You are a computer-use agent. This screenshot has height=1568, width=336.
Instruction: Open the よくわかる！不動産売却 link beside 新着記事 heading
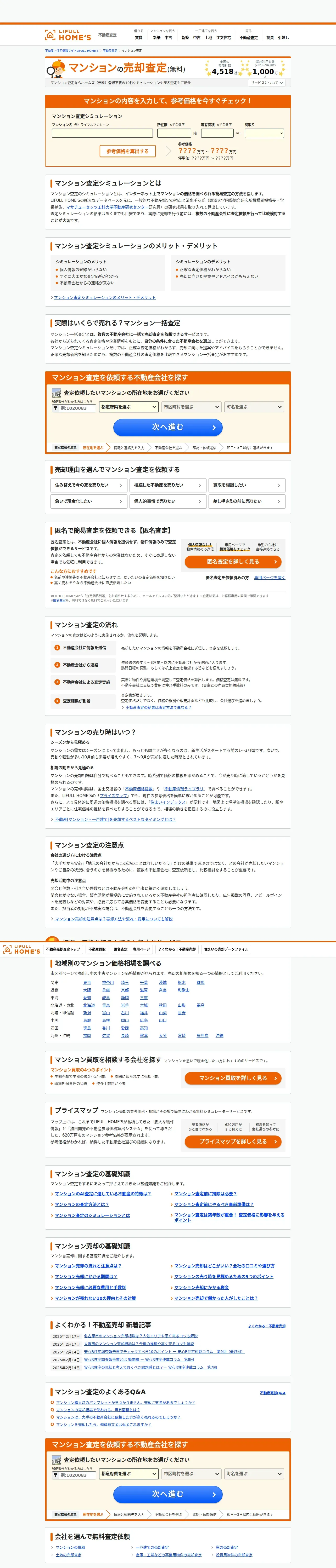tap(266, 1326)
